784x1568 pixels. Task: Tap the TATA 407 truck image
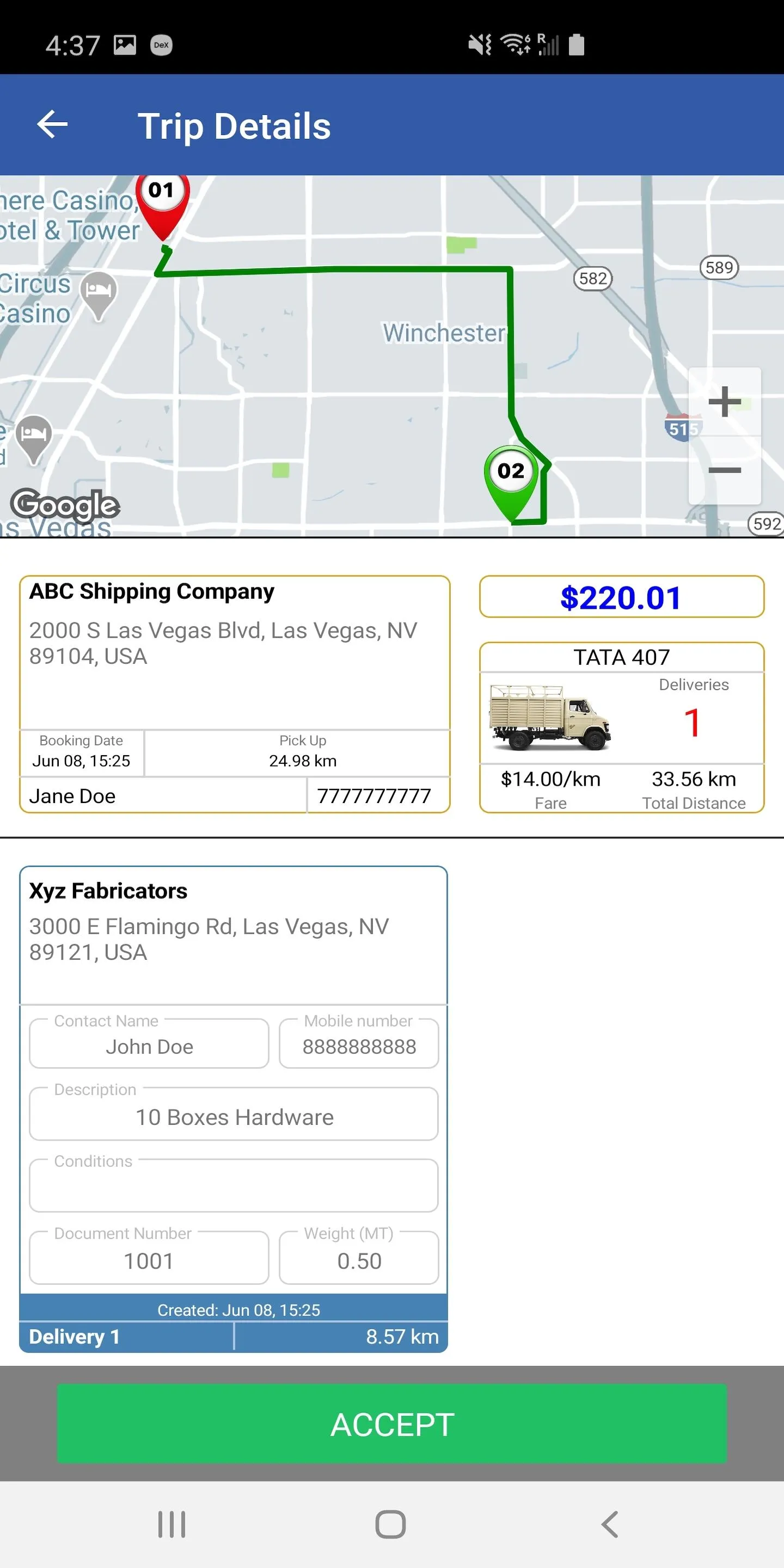coord(550,717)
